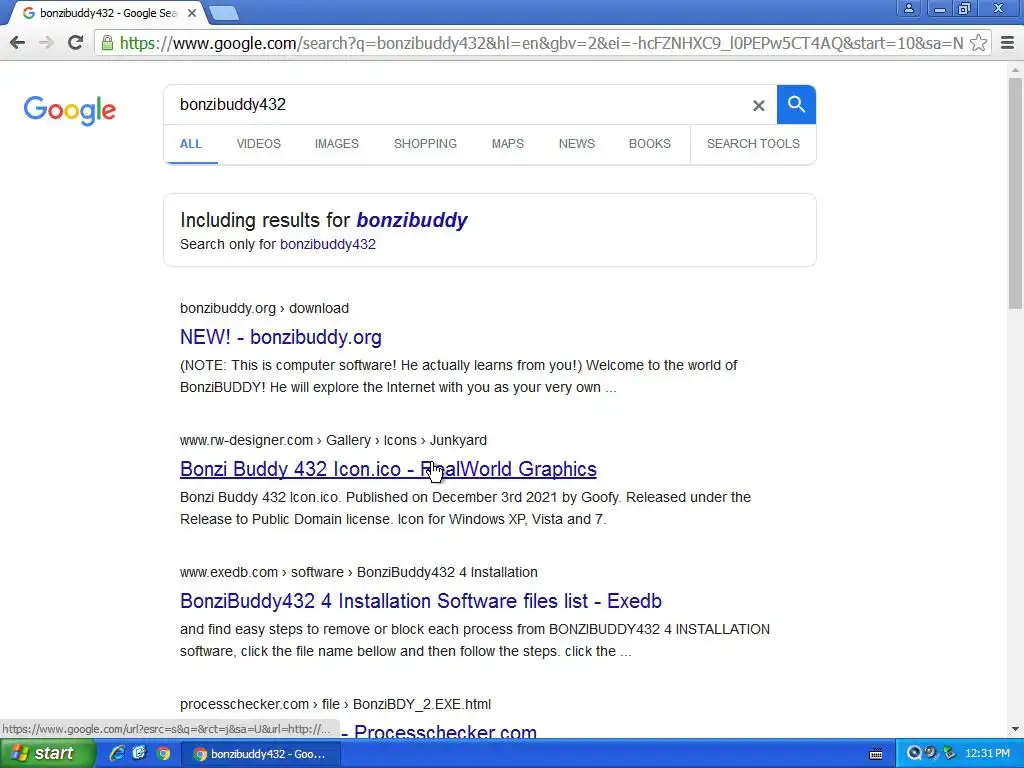Open BonziBuddy432 4 Installation Exedb result
The image size is (1024, 768).
(x=421, y=601)
